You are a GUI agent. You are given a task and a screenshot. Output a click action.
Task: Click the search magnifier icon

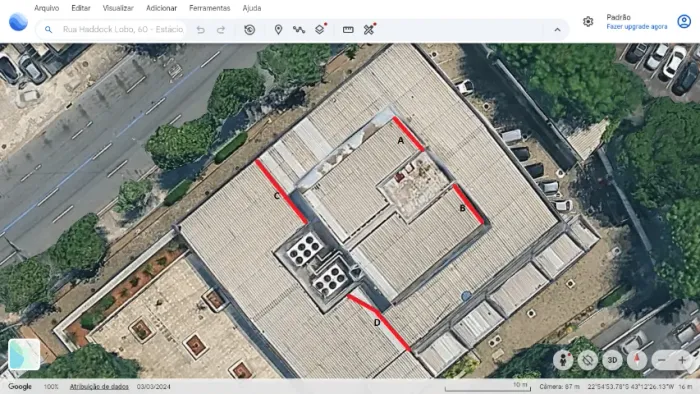click(48, 29)
